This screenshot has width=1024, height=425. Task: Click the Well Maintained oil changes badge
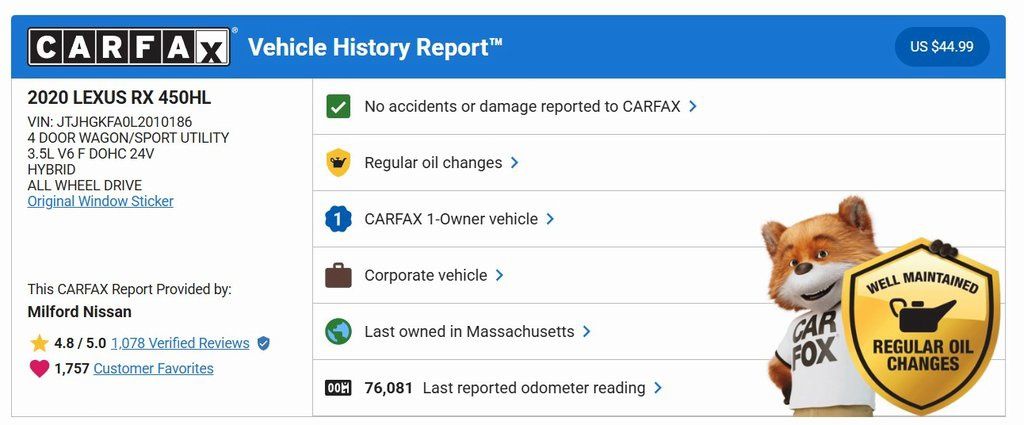[x=921, y=325]
